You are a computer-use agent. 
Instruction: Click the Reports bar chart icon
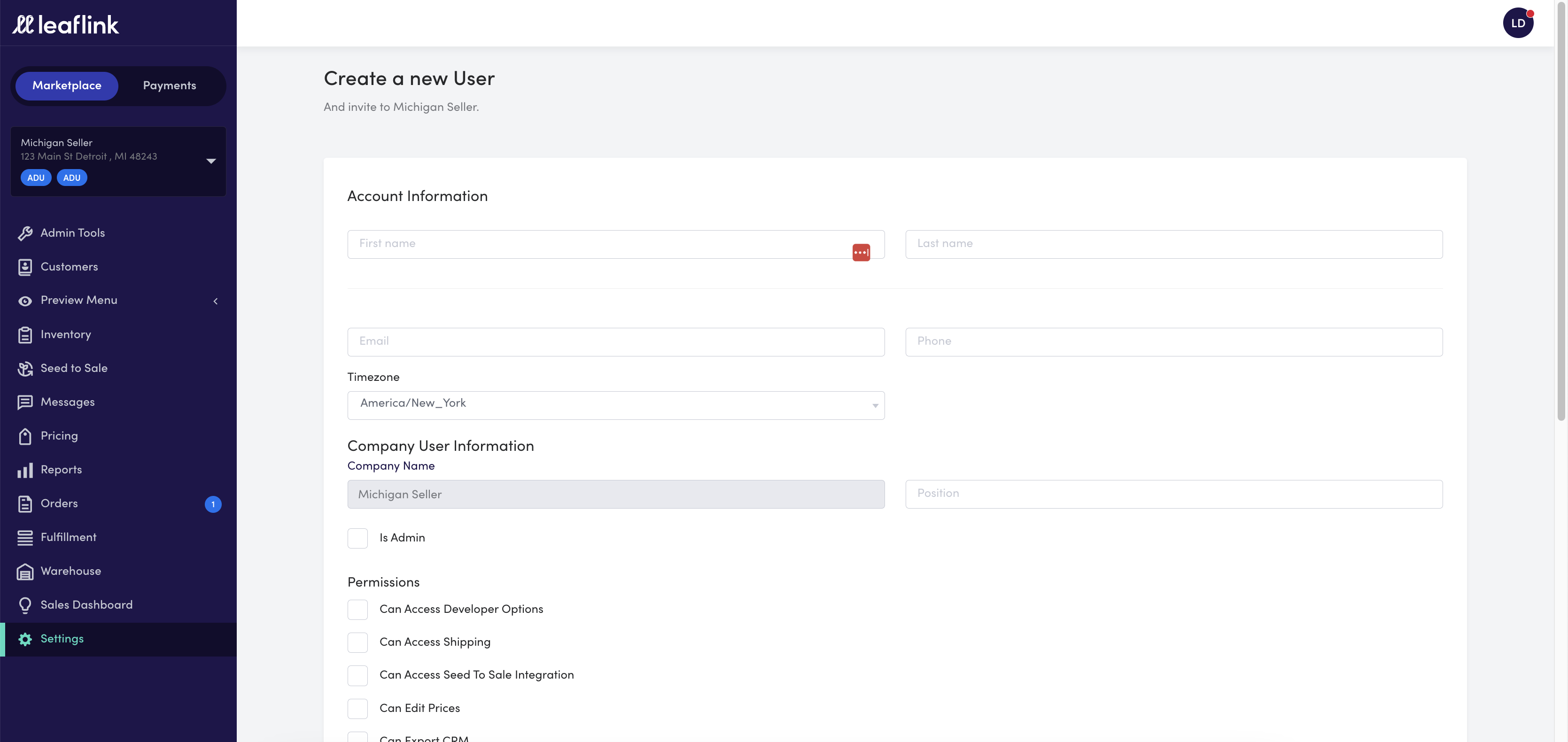click(x=25, y=470)
